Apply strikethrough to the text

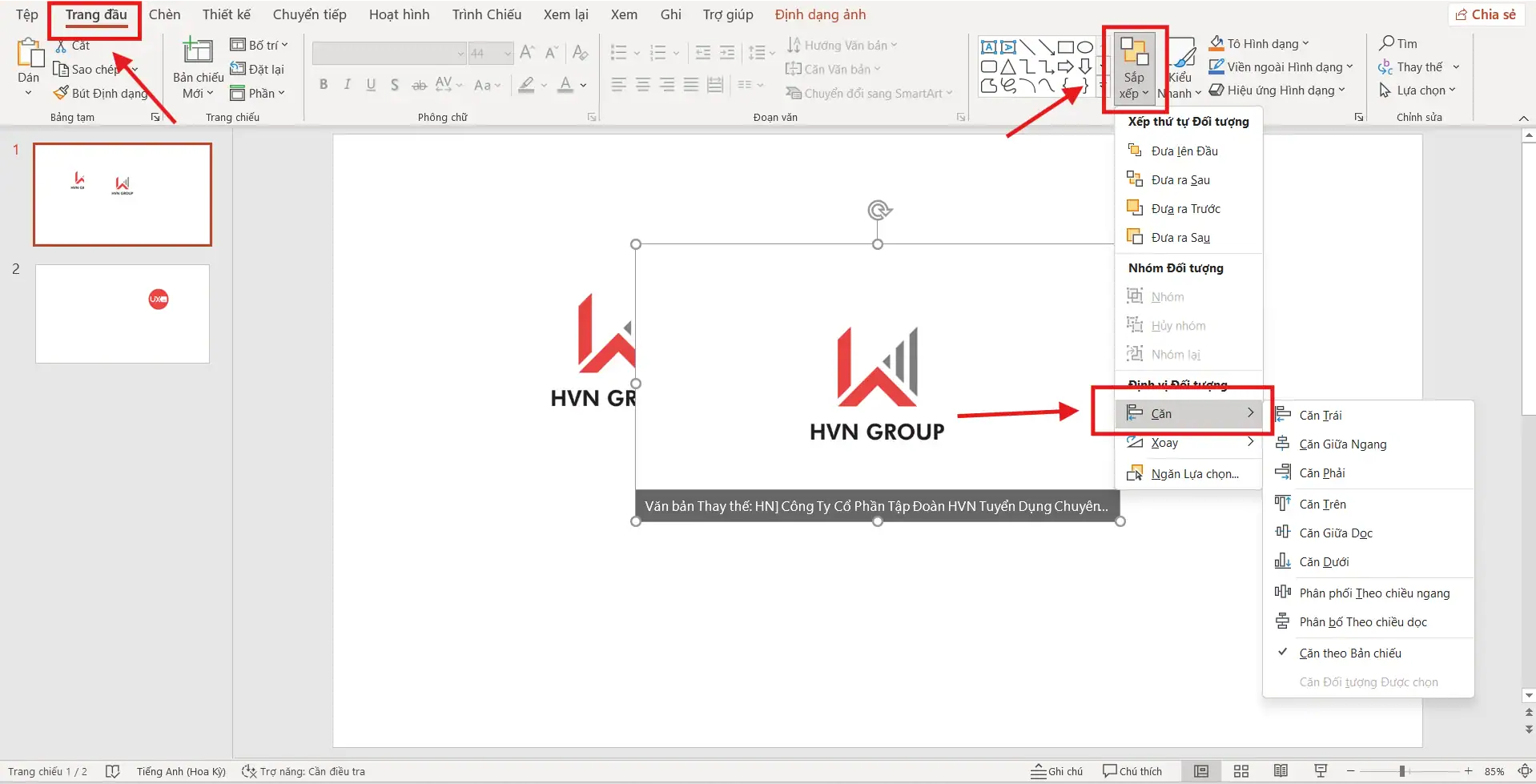(419, 84)
